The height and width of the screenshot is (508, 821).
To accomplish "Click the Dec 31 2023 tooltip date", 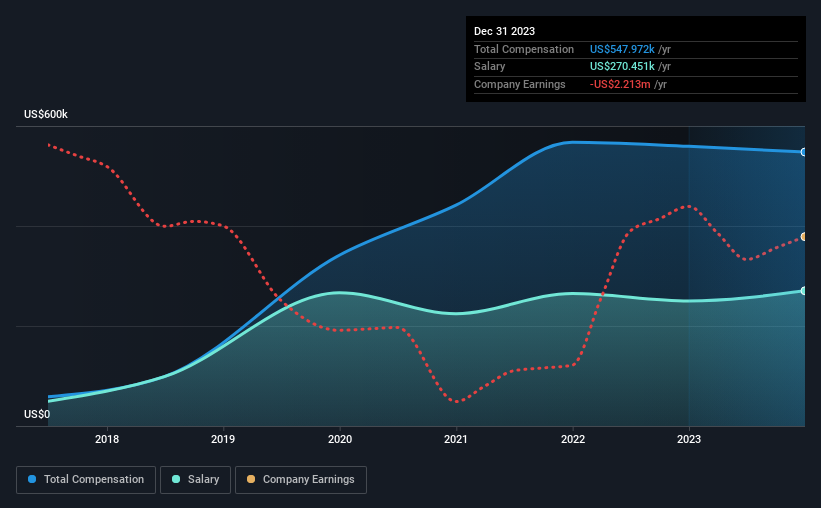I will tap(504, 31).
